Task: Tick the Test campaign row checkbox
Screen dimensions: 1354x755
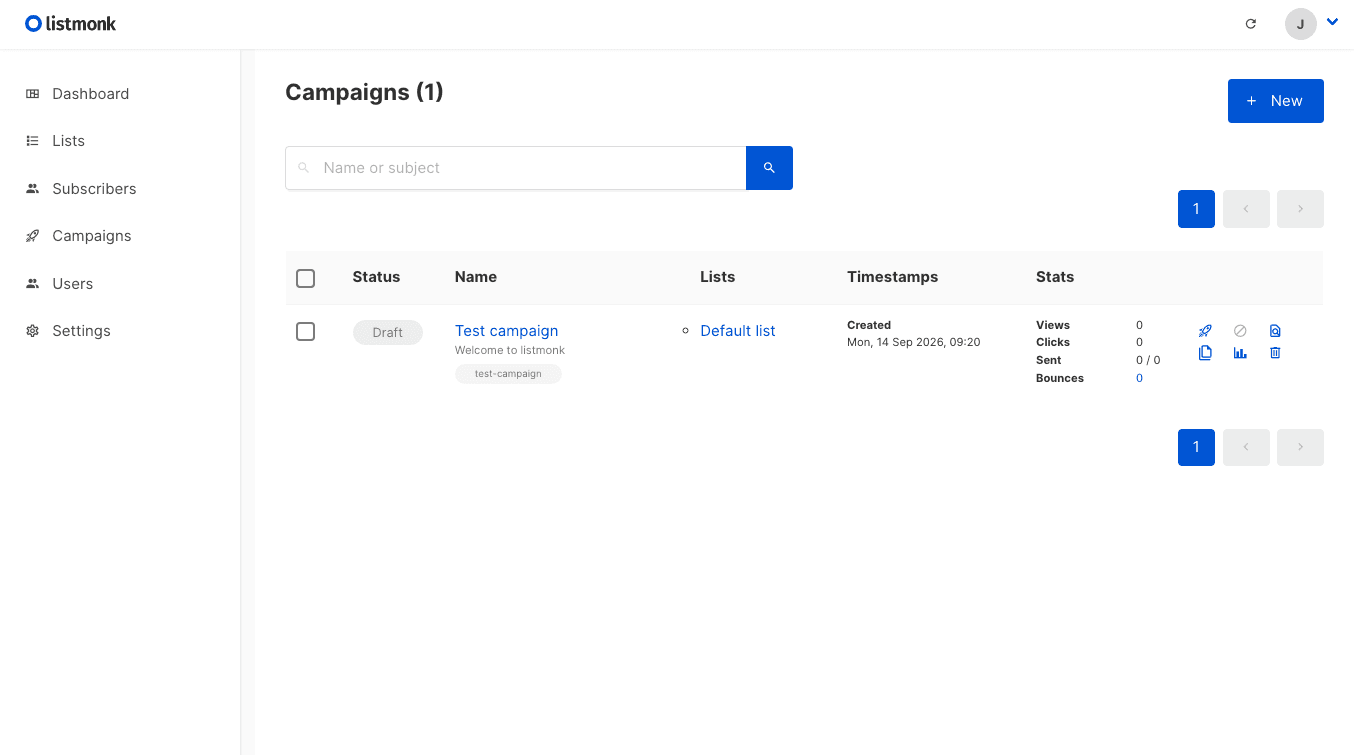Action: (306, 331)
